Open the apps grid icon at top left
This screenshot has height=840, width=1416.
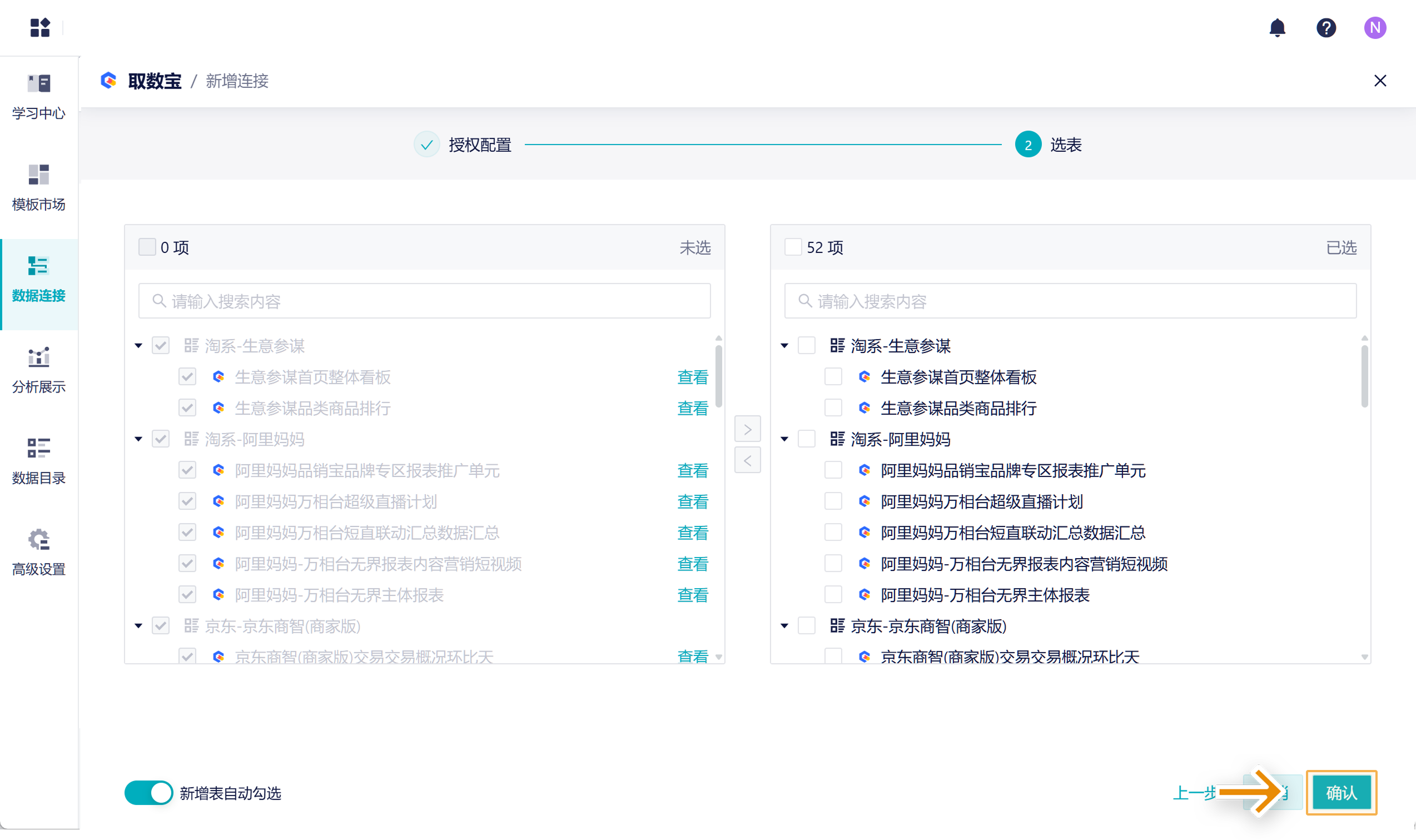[39, 28]
